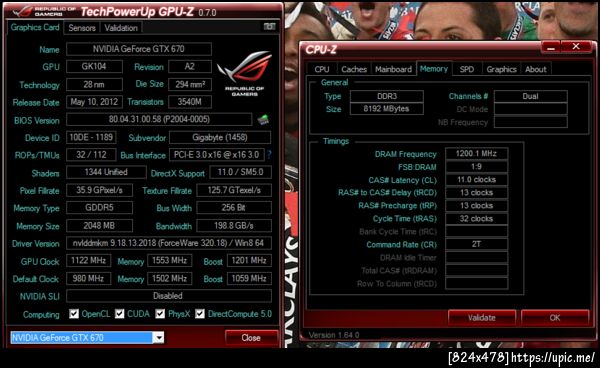Minimize the CPU-Z window
Image resolution: width=600 pixels, height=368 pixels.
551,47
